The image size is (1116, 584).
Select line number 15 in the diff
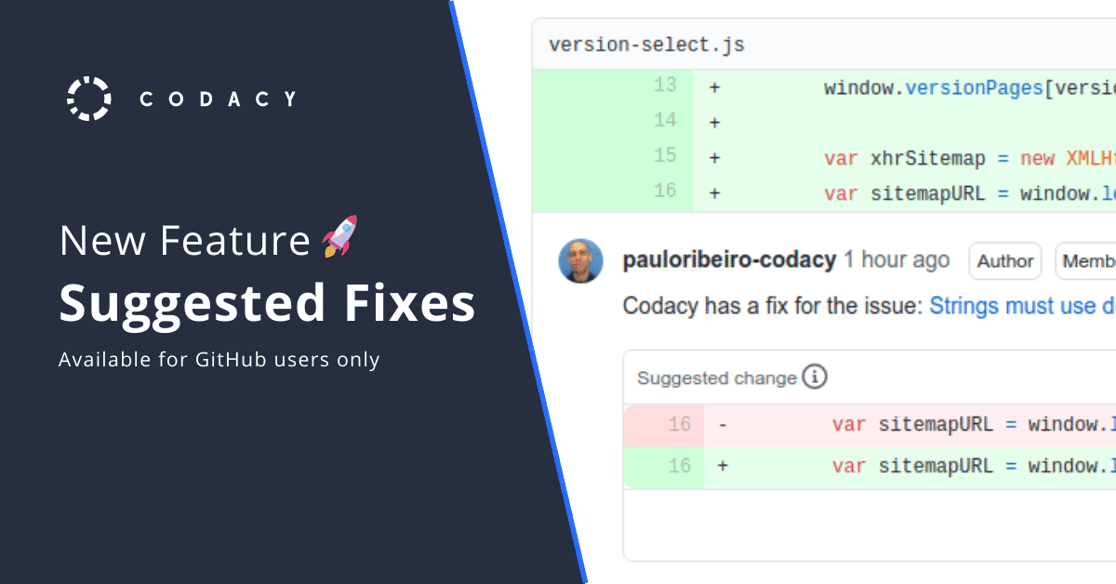tap(665, 156)
